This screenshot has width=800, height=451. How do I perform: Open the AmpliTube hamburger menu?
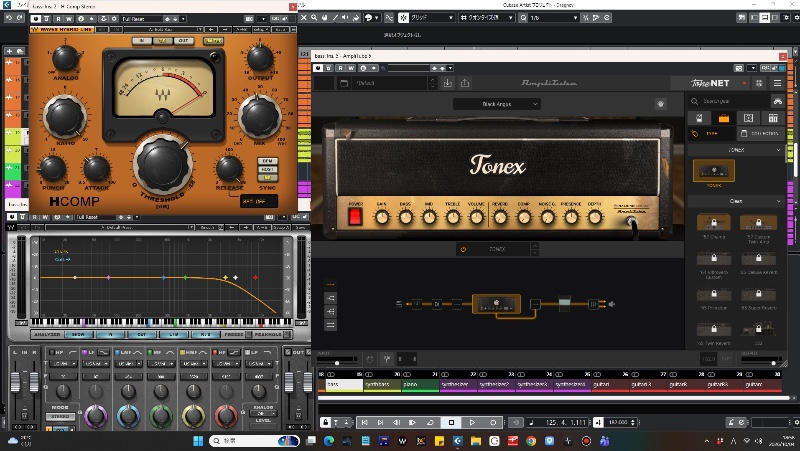[777, 83]
